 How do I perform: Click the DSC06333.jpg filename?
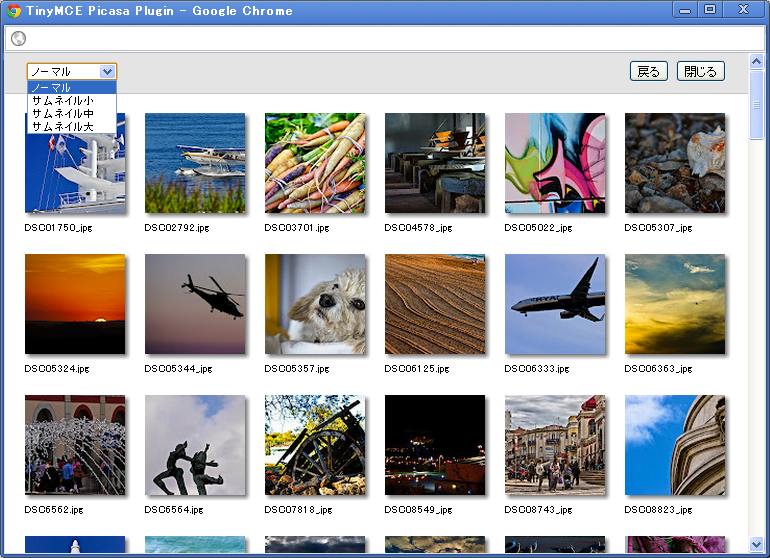(537, 369)
